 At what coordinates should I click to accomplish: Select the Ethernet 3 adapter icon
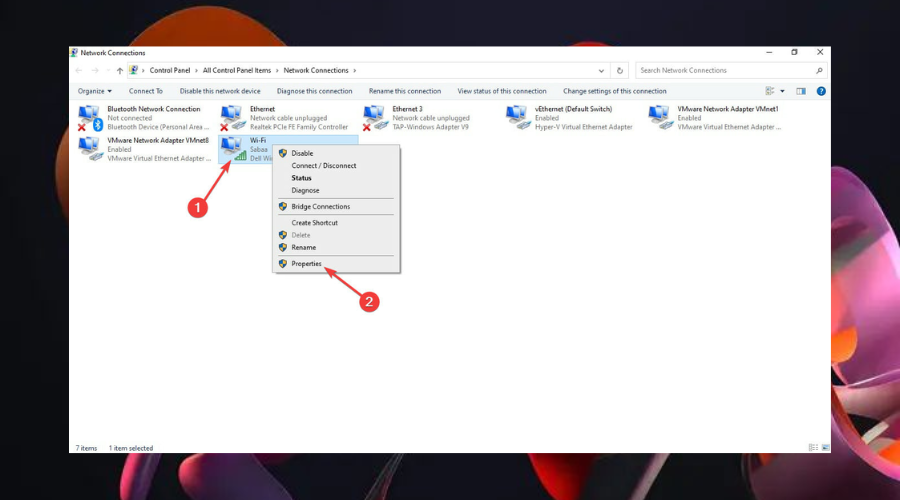point(375,118)
